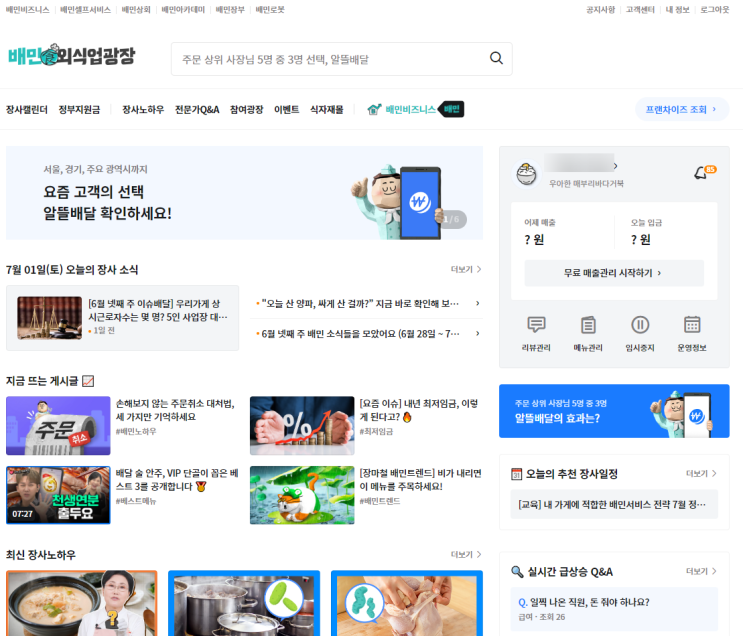Open 더보기 for 최신 장사노하우
This screenshot has width=743, height=636.
pos(466,554)
